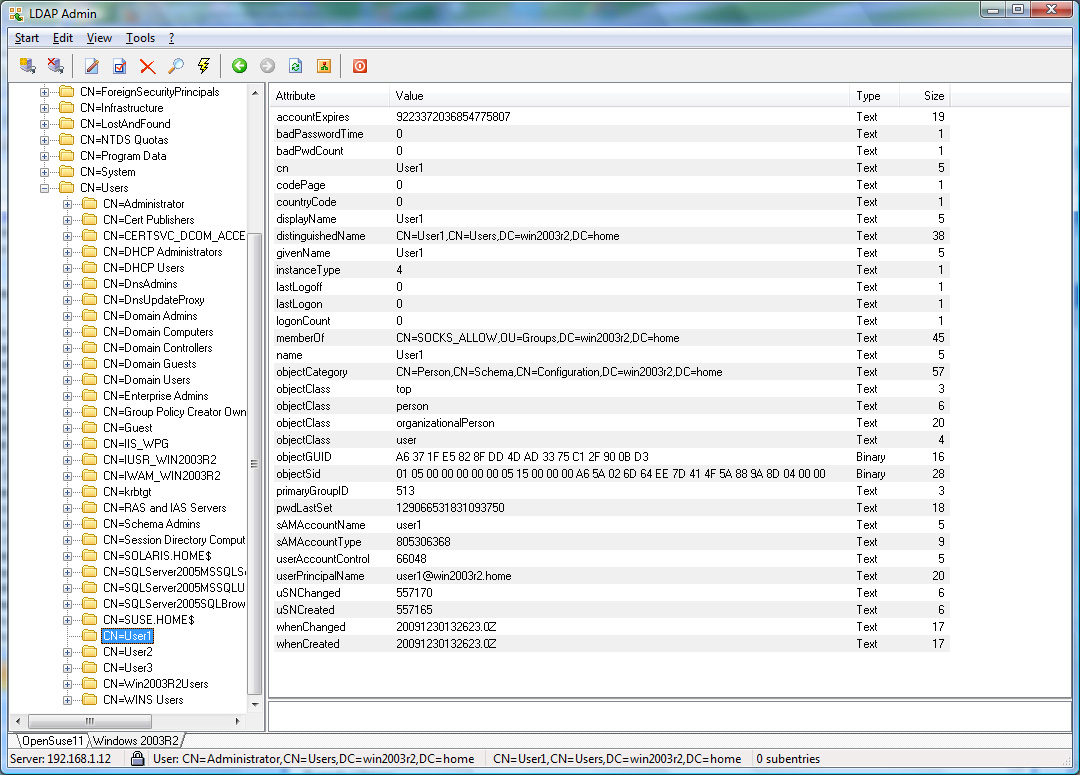The image size is (1080, 775).
Task: Select CN=Schema Admins in the tree
Action: (152, 524)
